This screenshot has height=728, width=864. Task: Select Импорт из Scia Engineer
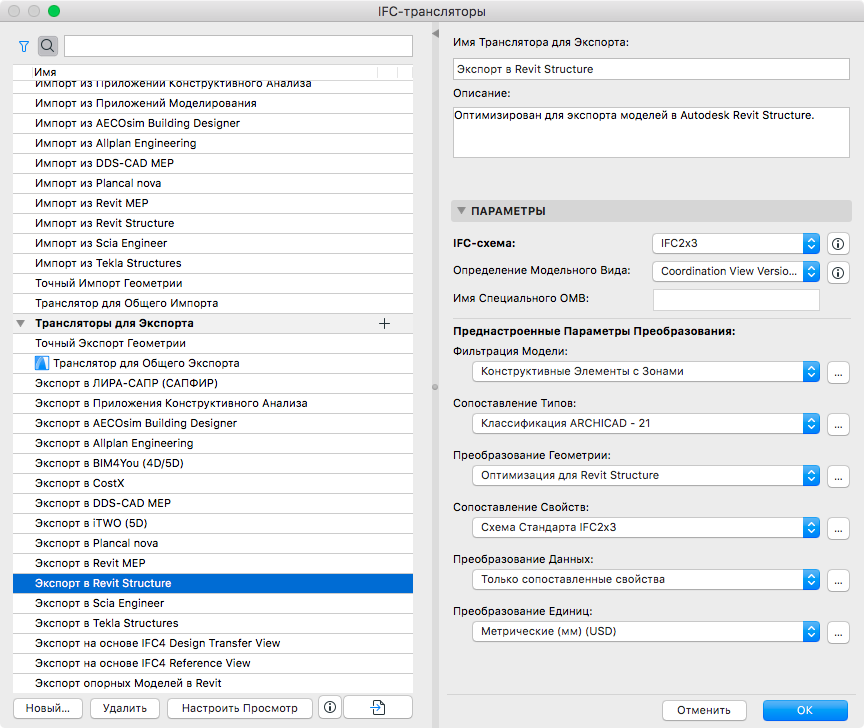(213, 244)
